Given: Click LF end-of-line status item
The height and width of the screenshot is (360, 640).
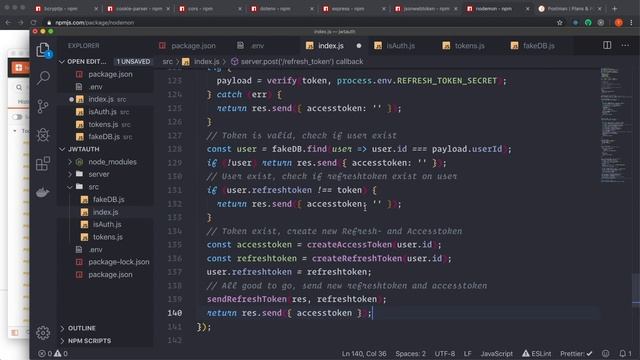Looking at the screenshot, I should pos(468,353).
